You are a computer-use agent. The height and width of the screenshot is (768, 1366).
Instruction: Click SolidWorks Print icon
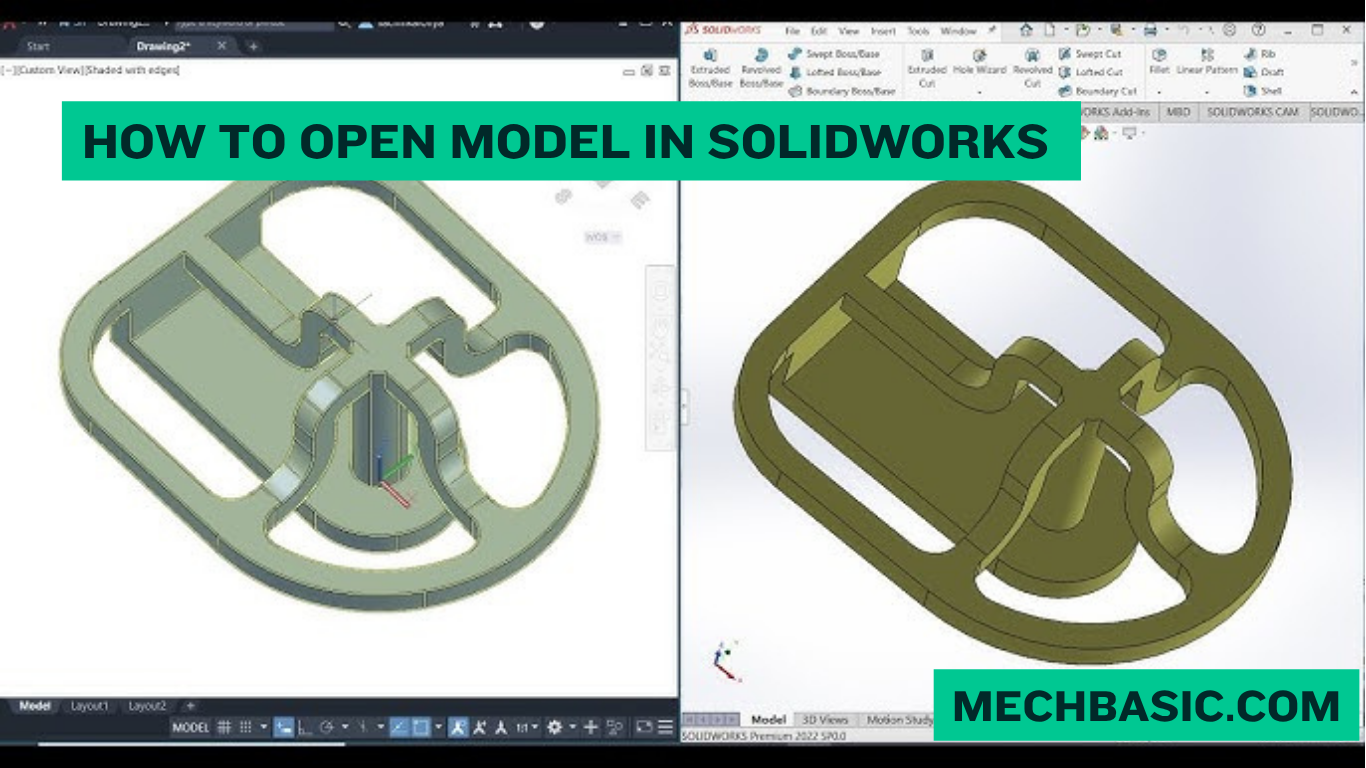(x=1150, y=30)
